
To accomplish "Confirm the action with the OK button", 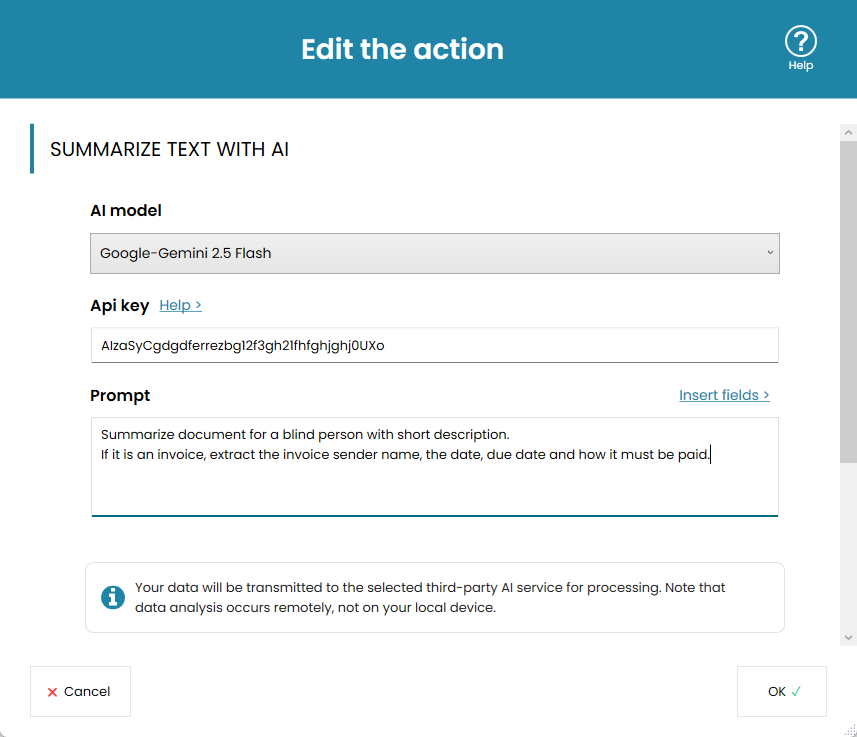I will pyautogui.click(x=781, y=691).
